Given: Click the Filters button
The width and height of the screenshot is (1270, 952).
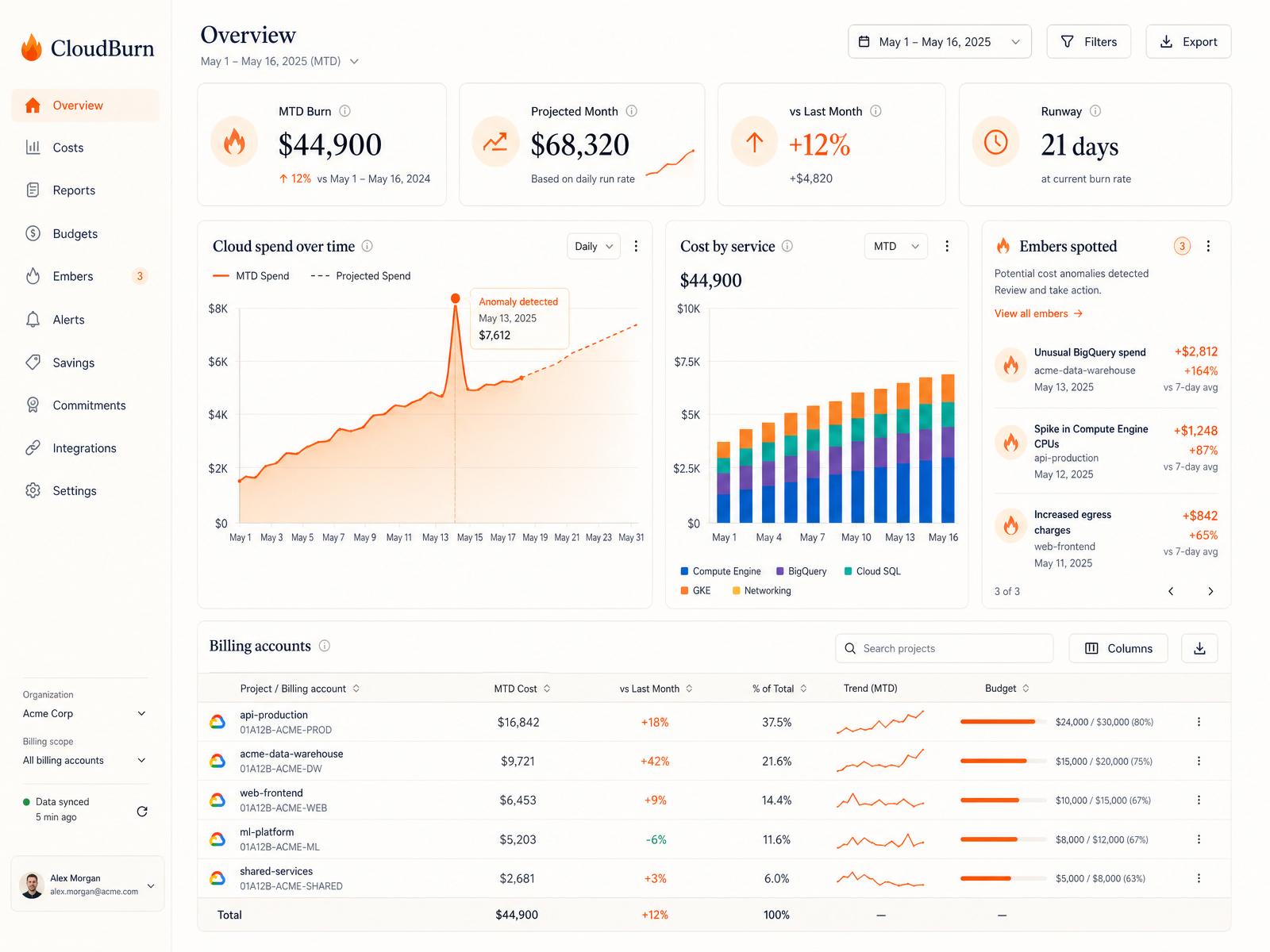Looking at the screenshot, I should click(1089, 41).
